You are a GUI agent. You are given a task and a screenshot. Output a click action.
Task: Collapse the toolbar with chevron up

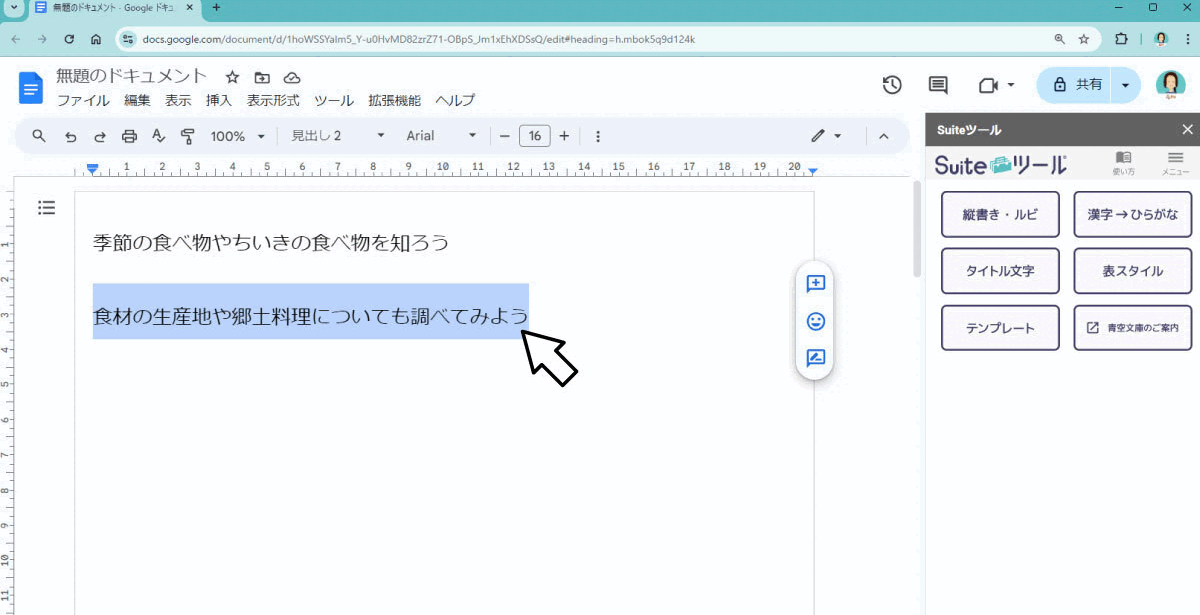pos(884,136)
